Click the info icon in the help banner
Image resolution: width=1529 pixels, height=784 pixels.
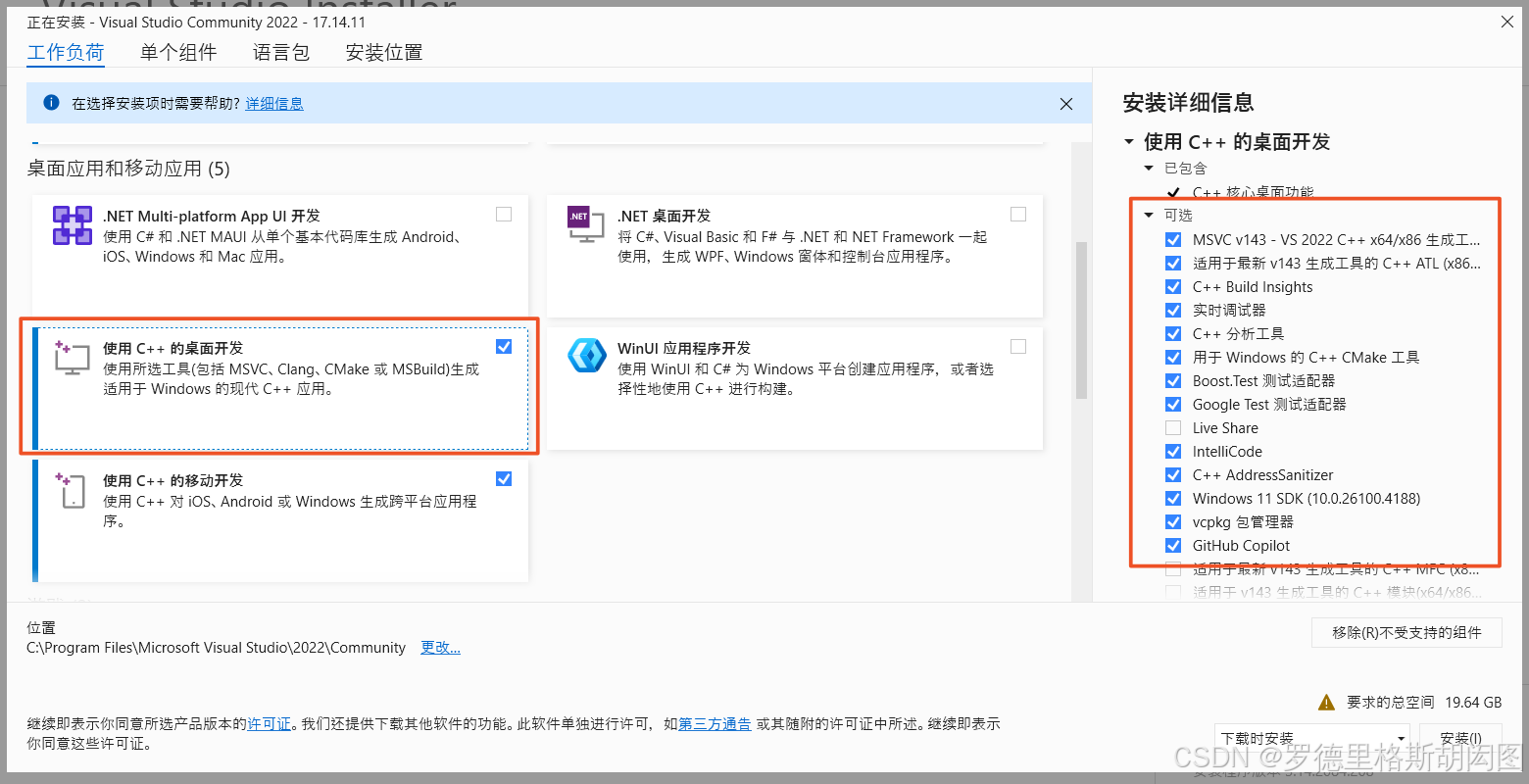point(50,103)
